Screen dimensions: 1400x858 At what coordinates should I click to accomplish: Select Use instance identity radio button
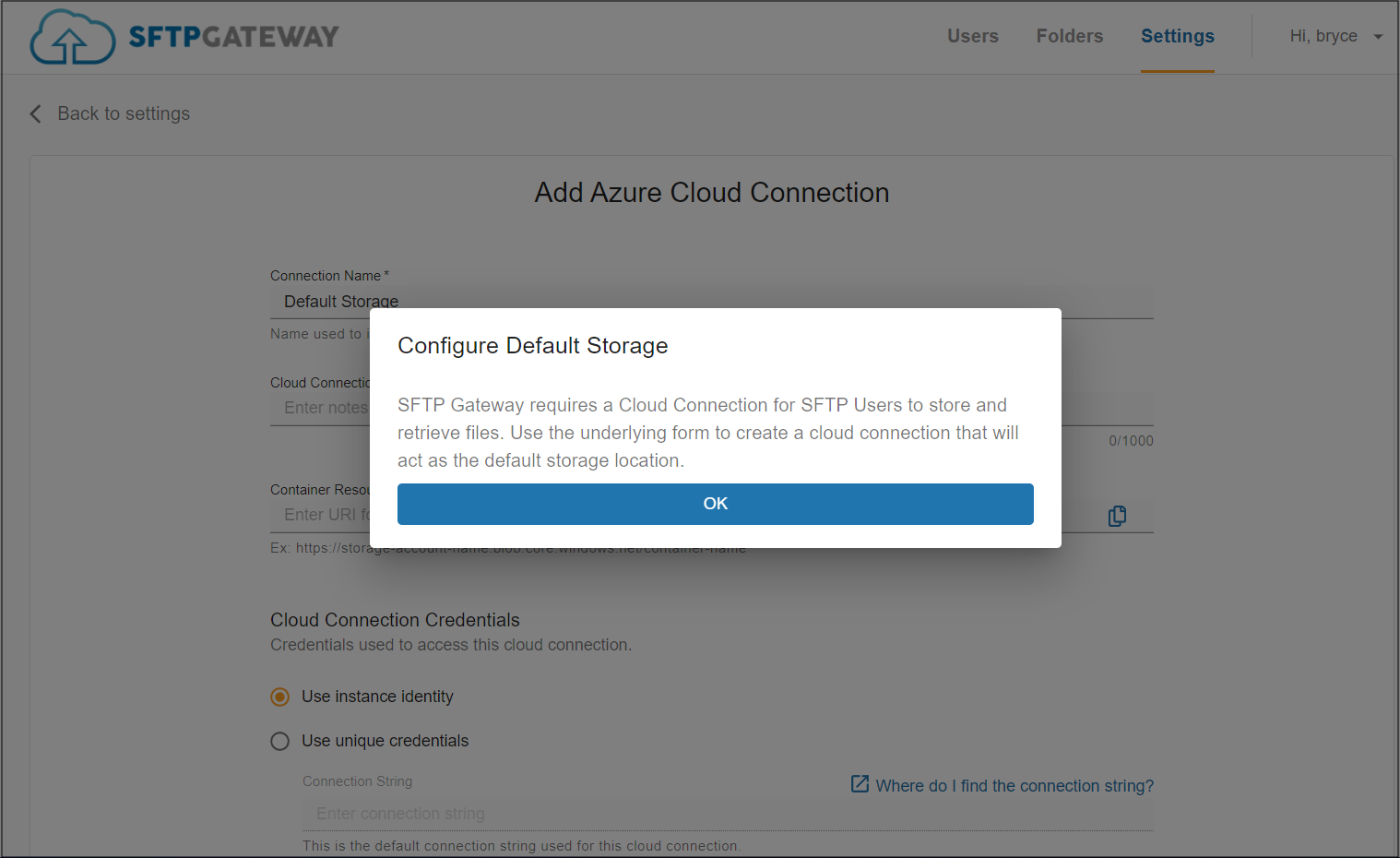point(279,697)
